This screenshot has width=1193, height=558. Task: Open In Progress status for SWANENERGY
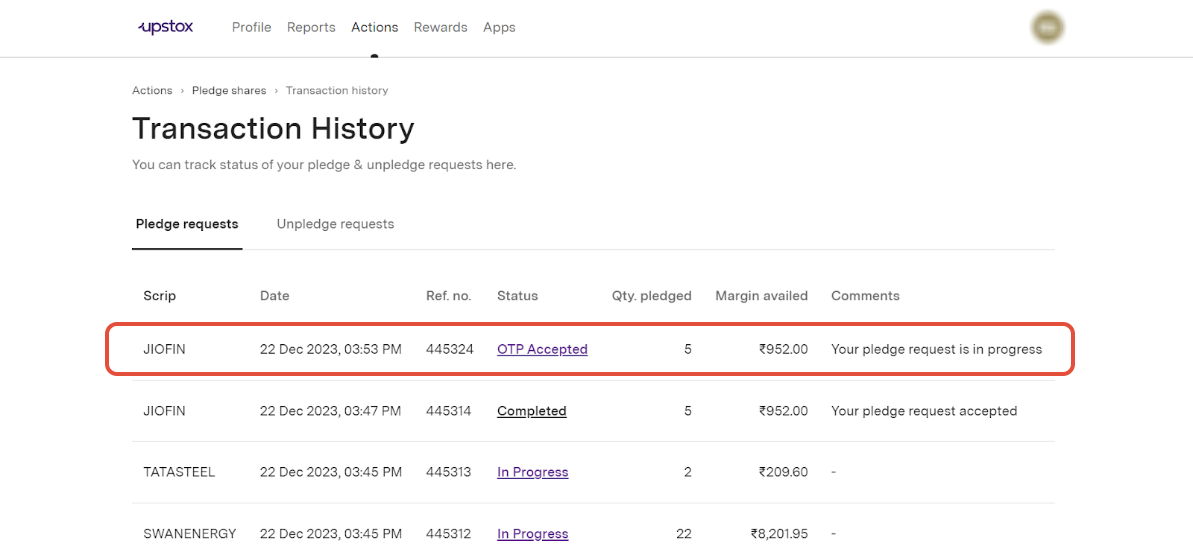(x=533, y=534)
